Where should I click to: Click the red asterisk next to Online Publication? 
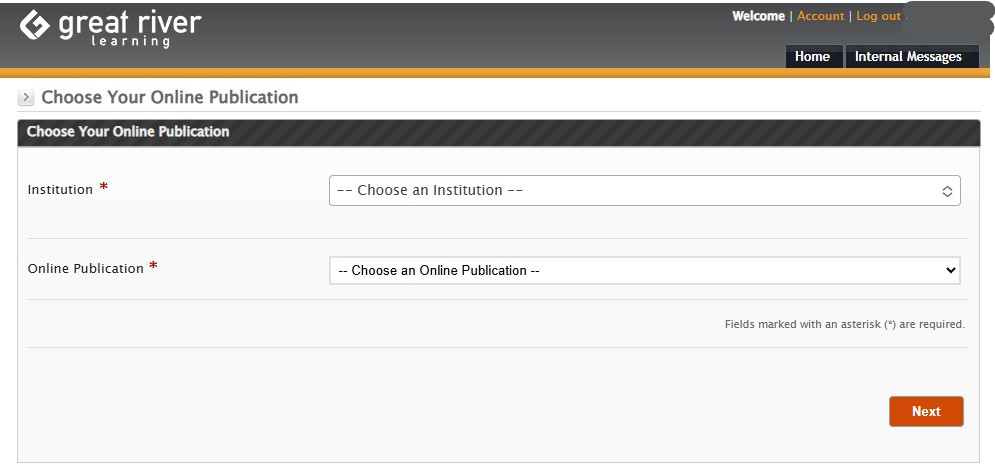153,266
